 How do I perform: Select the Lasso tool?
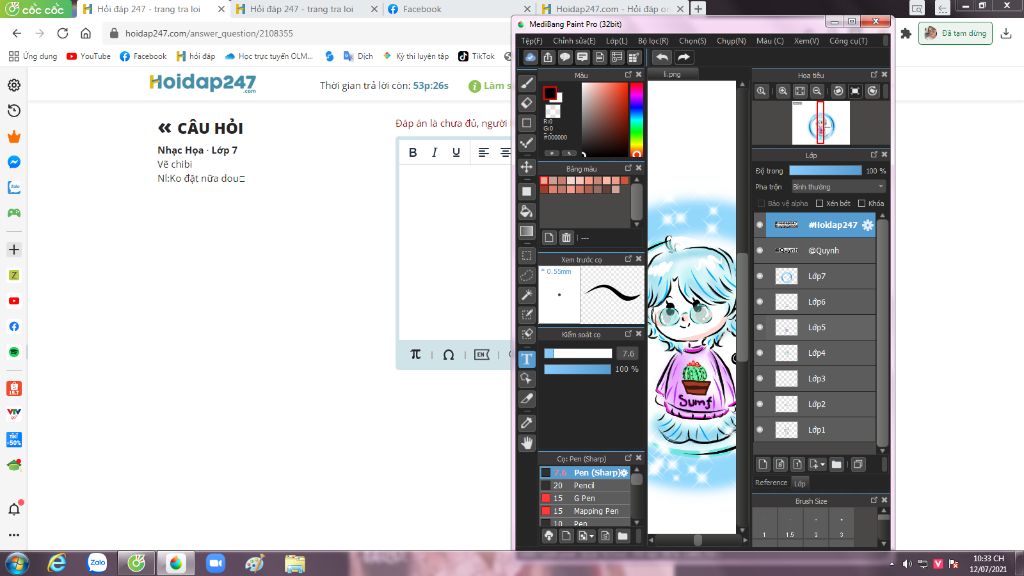[527, 275]
